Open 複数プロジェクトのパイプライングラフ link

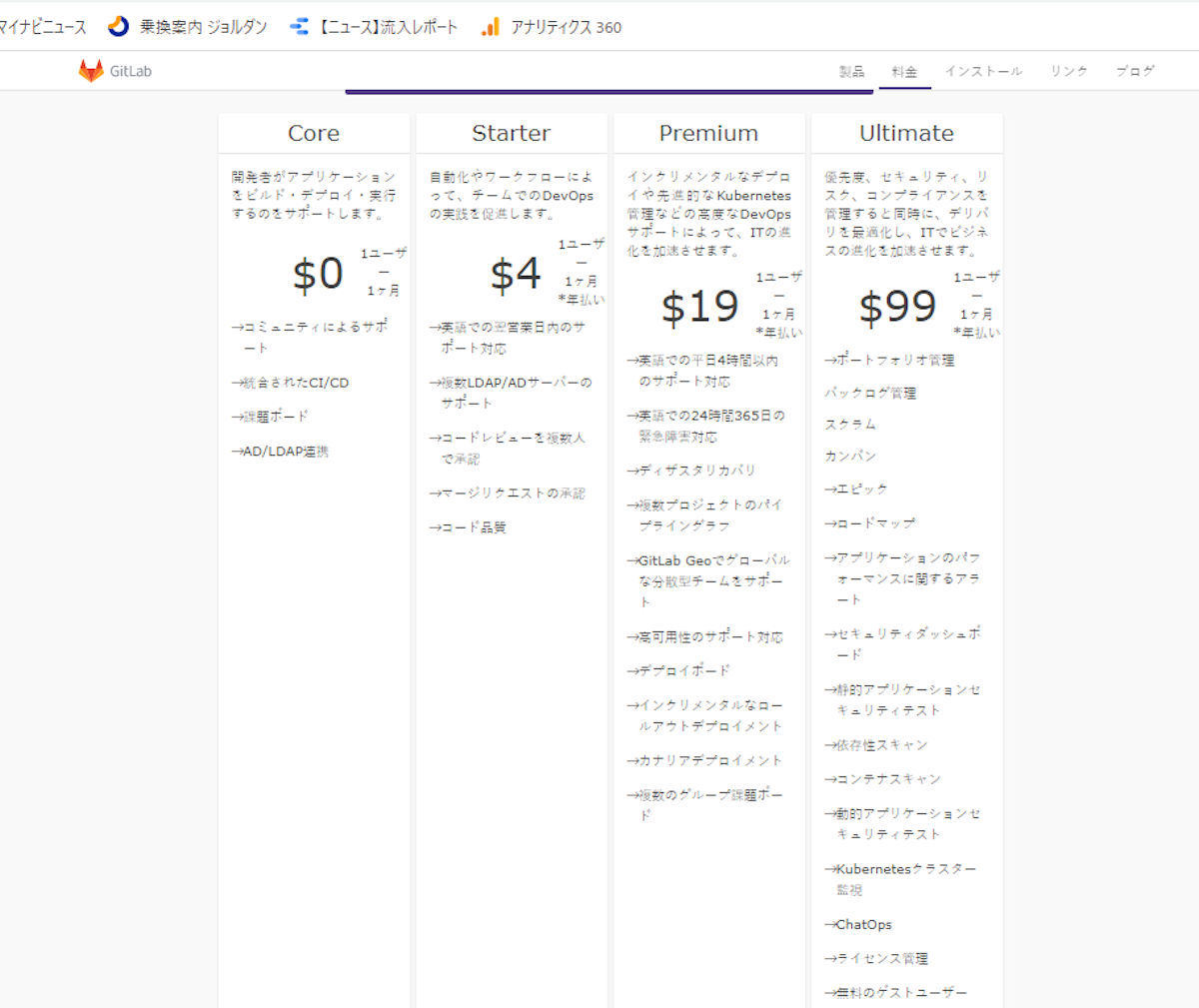pos(704,514)
